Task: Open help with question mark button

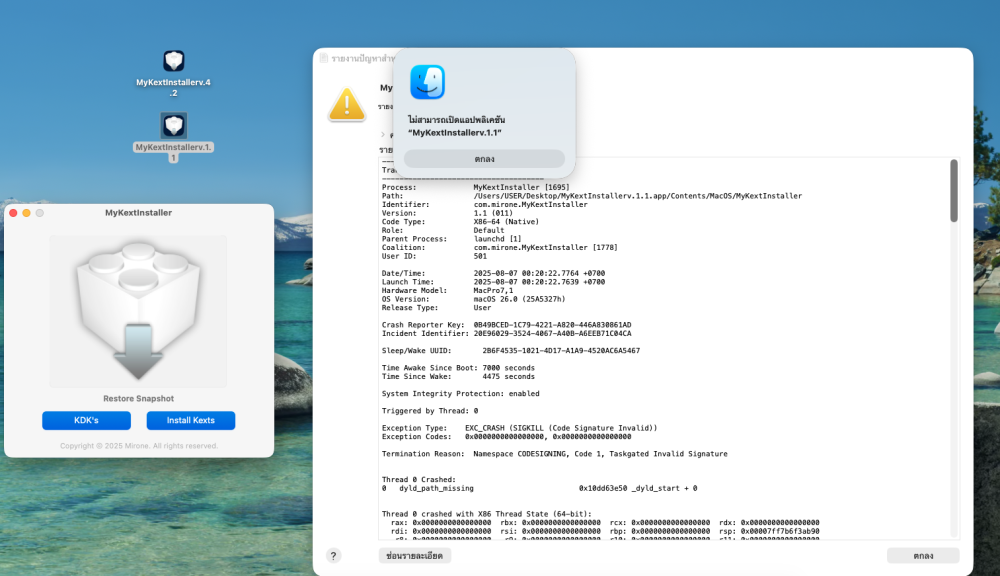Action: (333, 556)
